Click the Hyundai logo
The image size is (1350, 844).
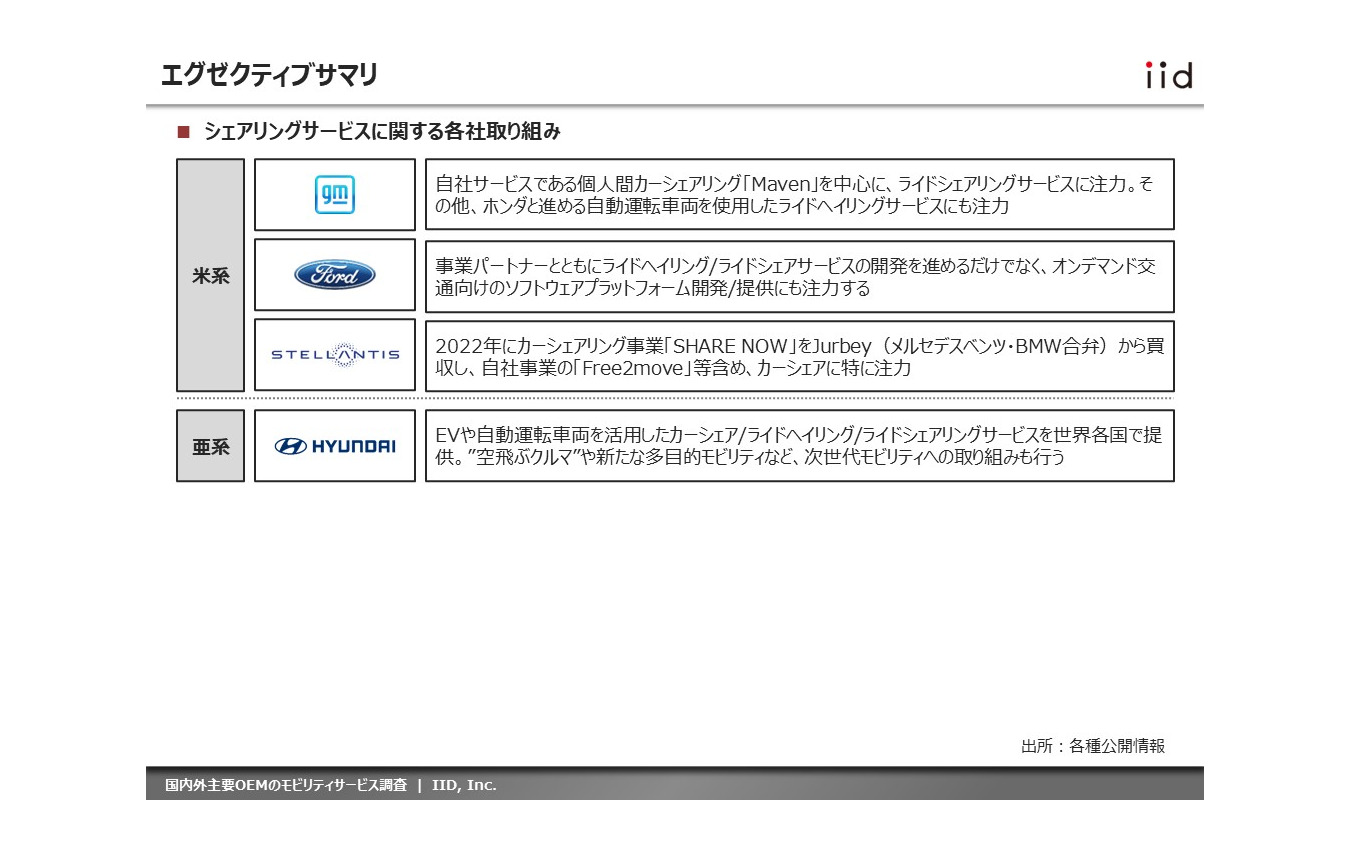pyautogui.click(x=335, y=446)
